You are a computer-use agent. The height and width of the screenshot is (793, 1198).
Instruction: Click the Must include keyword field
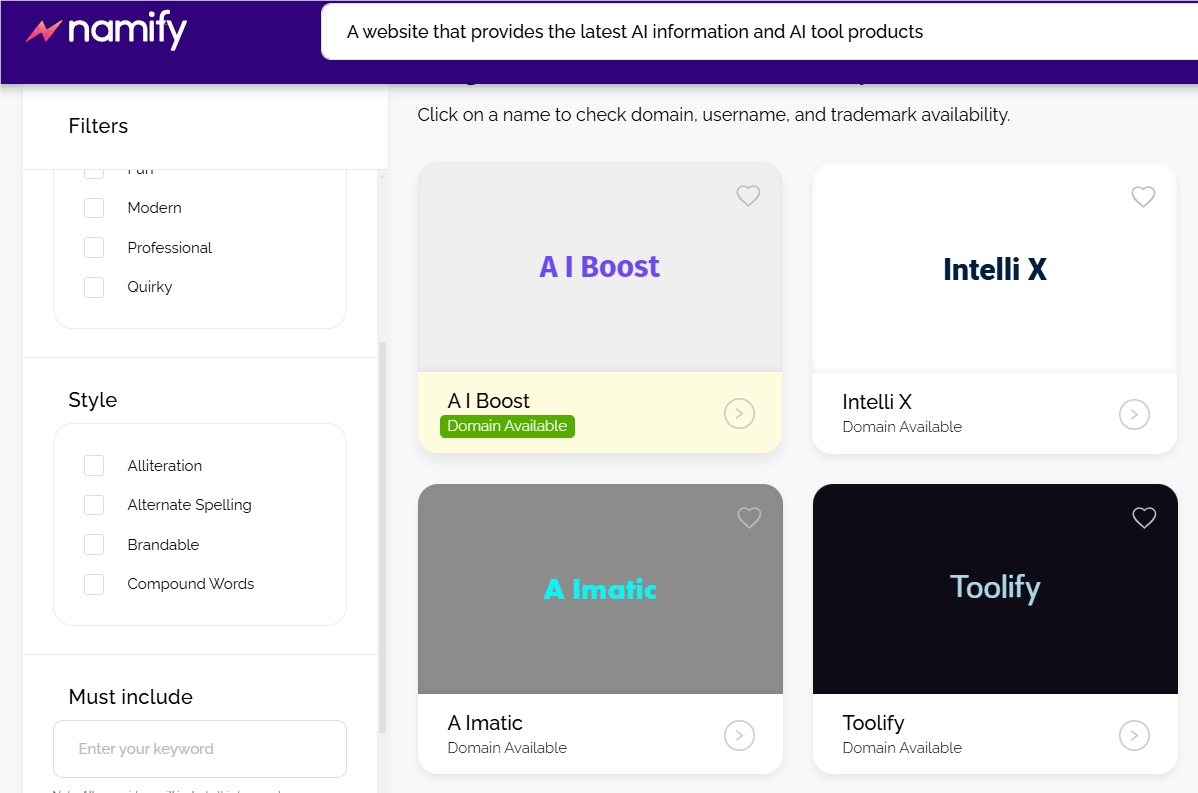pyautogui.click(x=200, y=749)
